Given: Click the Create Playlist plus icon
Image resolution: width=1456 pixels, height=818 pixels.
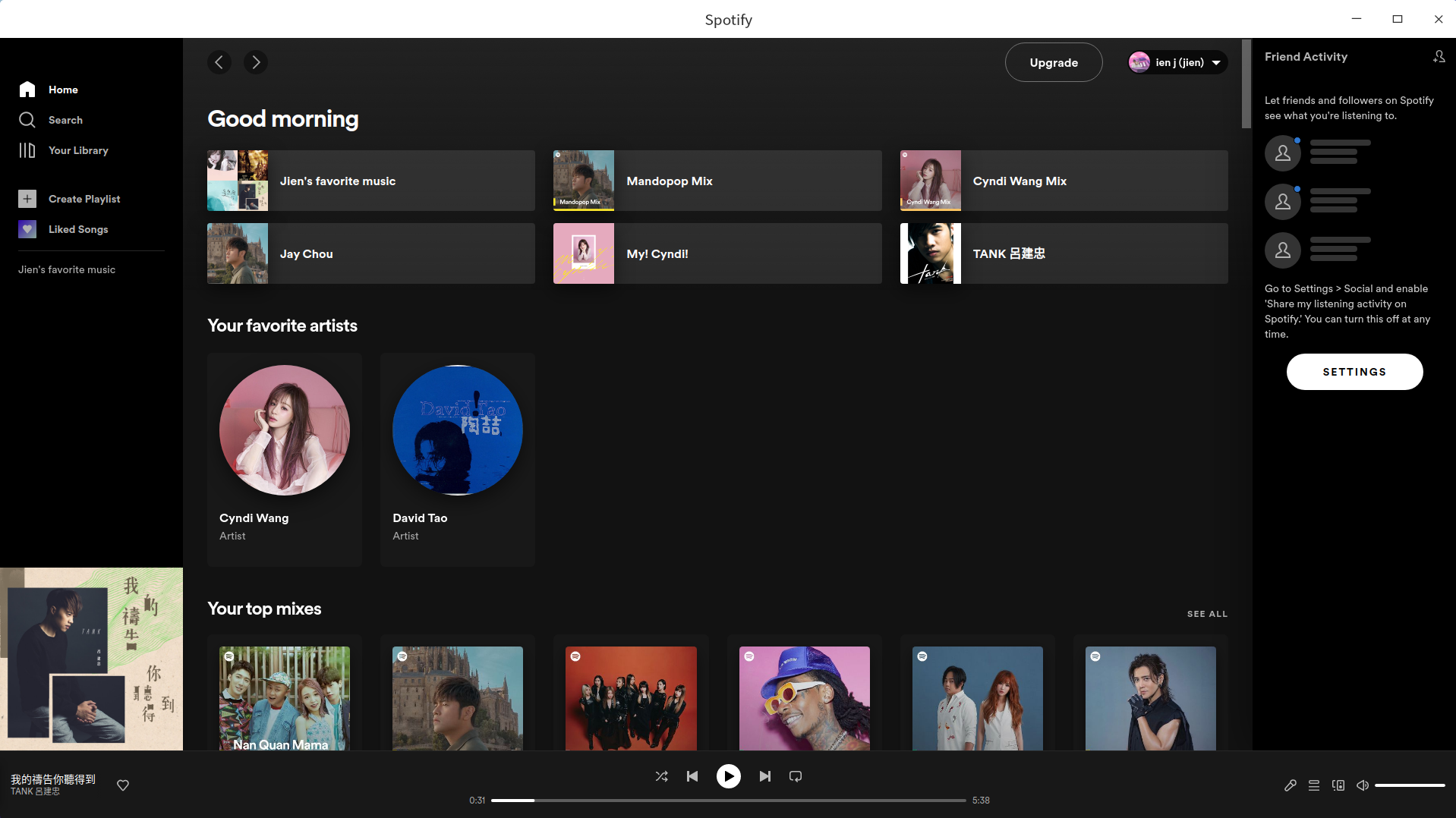Looking at the screenshot, I should click(27, 199).
